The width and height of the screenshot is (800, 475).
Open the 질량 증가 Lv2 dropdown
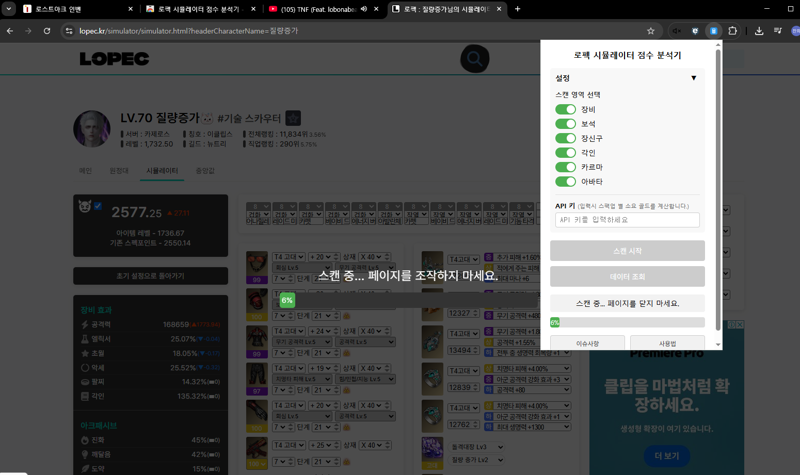pos(477,460)
